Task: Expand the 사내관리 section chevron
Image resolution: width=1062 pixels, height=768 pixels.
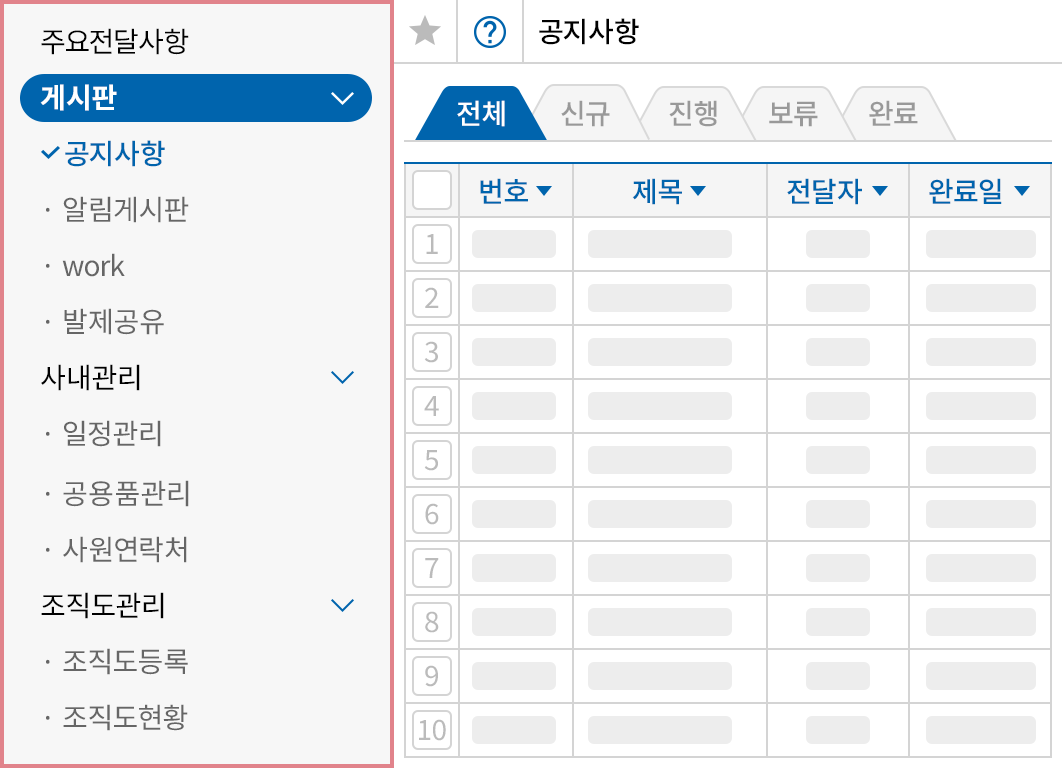Action: [x=342, y=377]
